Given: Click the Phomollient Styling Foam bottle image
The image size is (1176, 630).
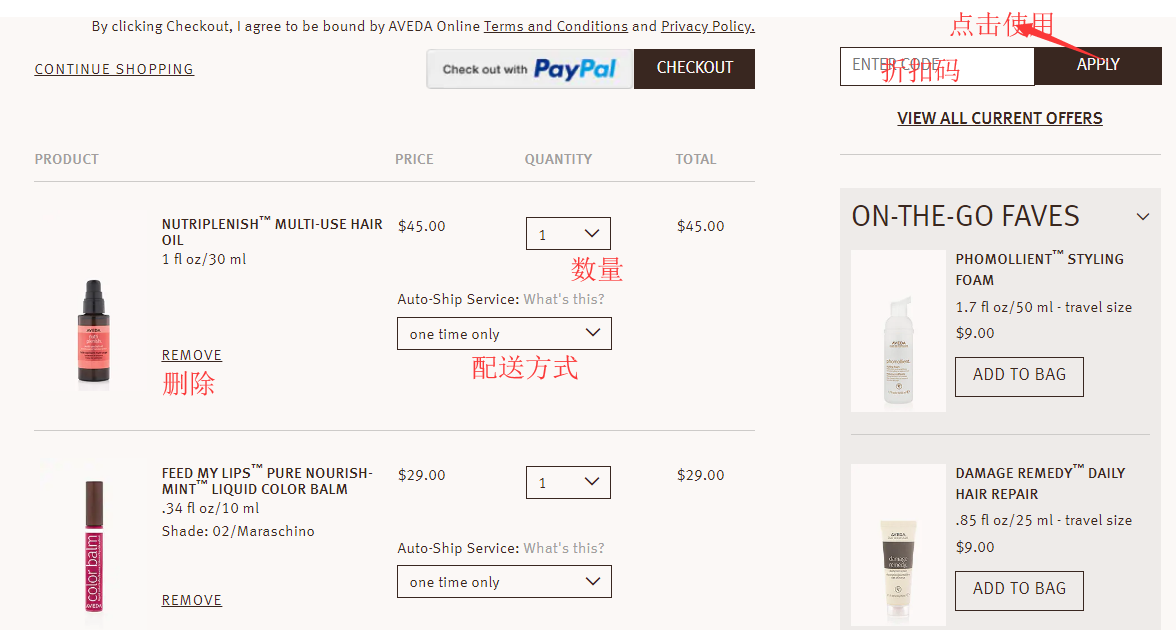Looking at the screenshot, I should (897, 347).
